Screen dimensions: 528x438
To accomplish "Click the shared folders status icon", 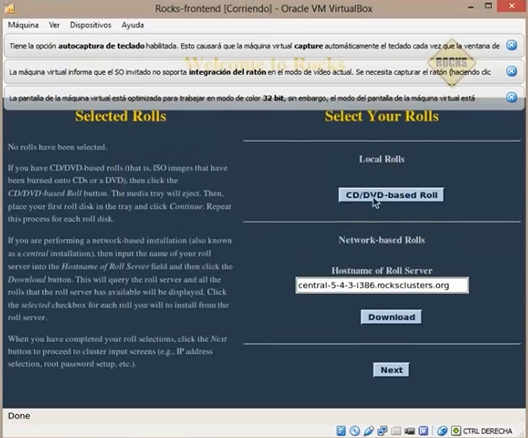I will pos(396,431).
